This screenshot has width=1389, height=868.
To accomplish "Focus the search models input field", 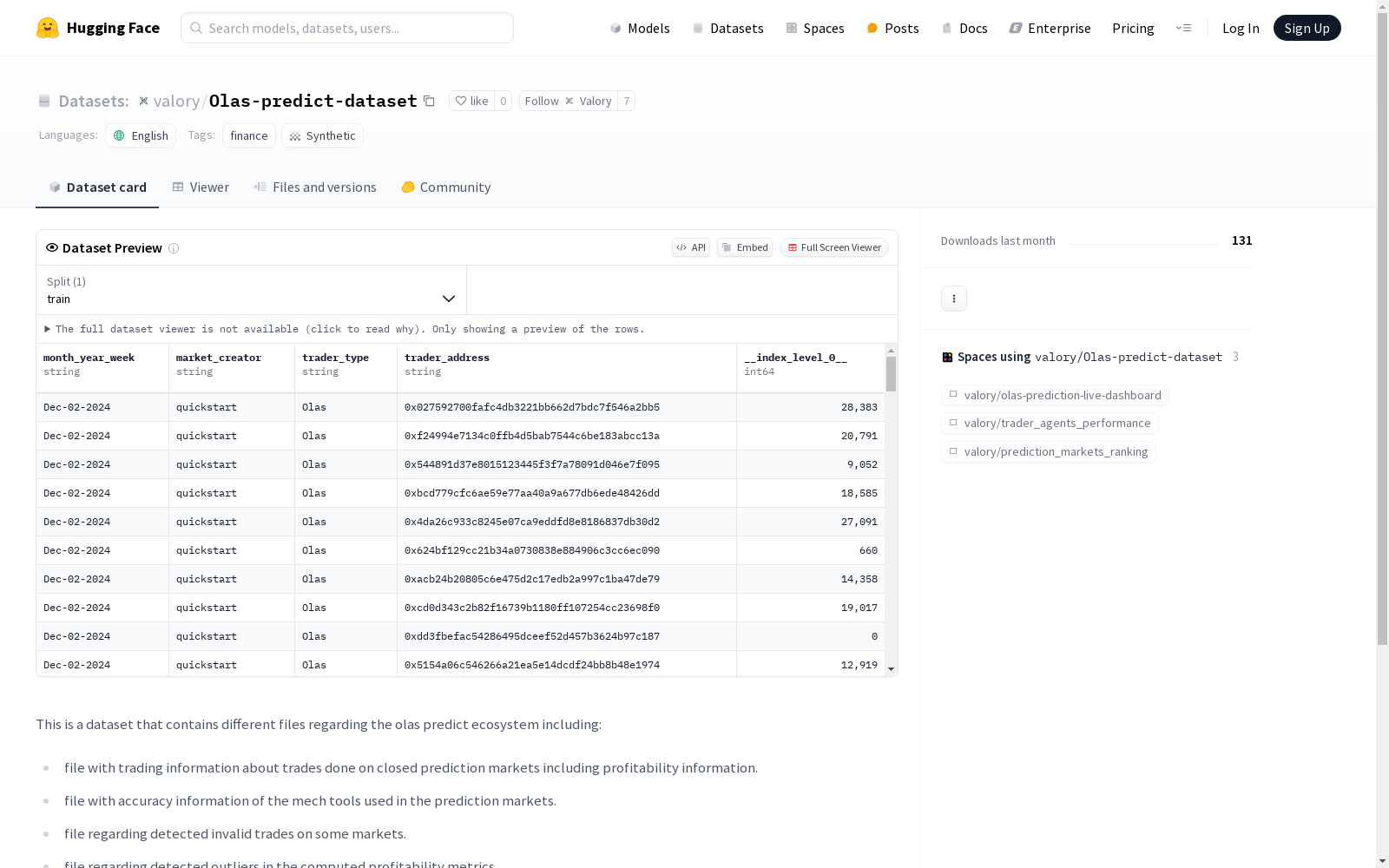I will (347, 28).
